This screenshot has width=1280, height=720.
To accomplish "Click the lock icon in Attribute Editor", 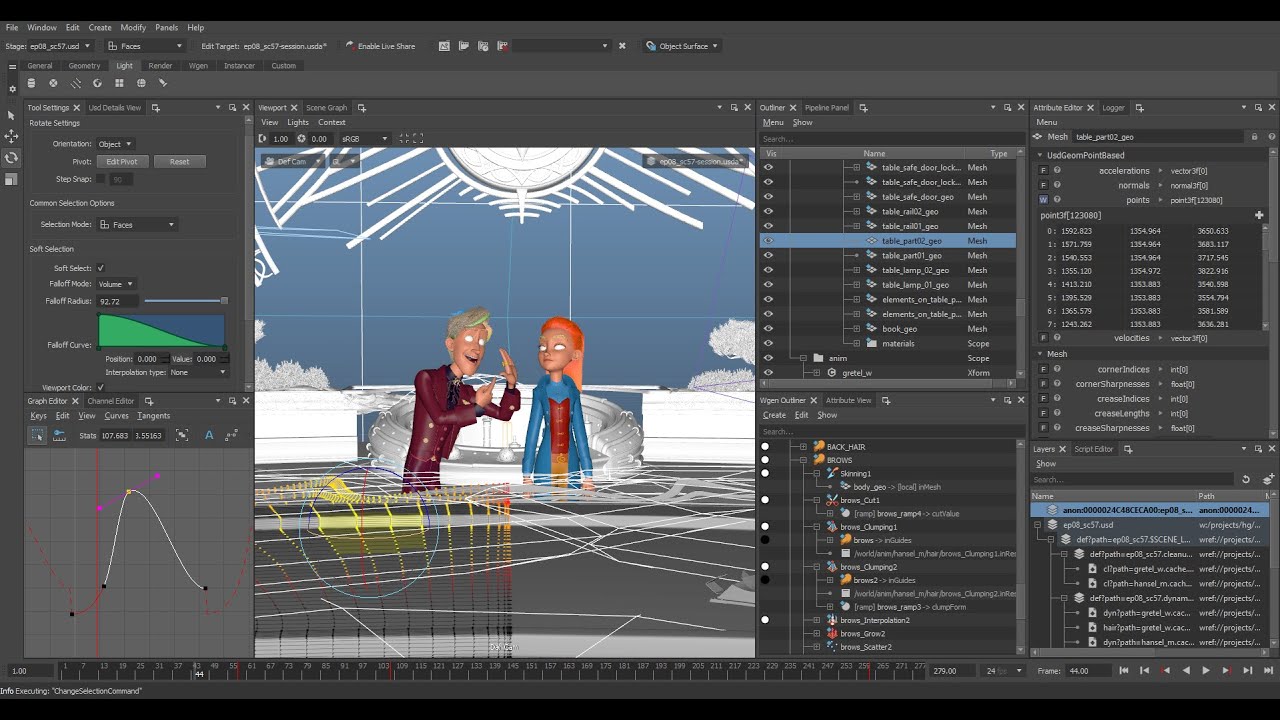I will pos(1254,137).
